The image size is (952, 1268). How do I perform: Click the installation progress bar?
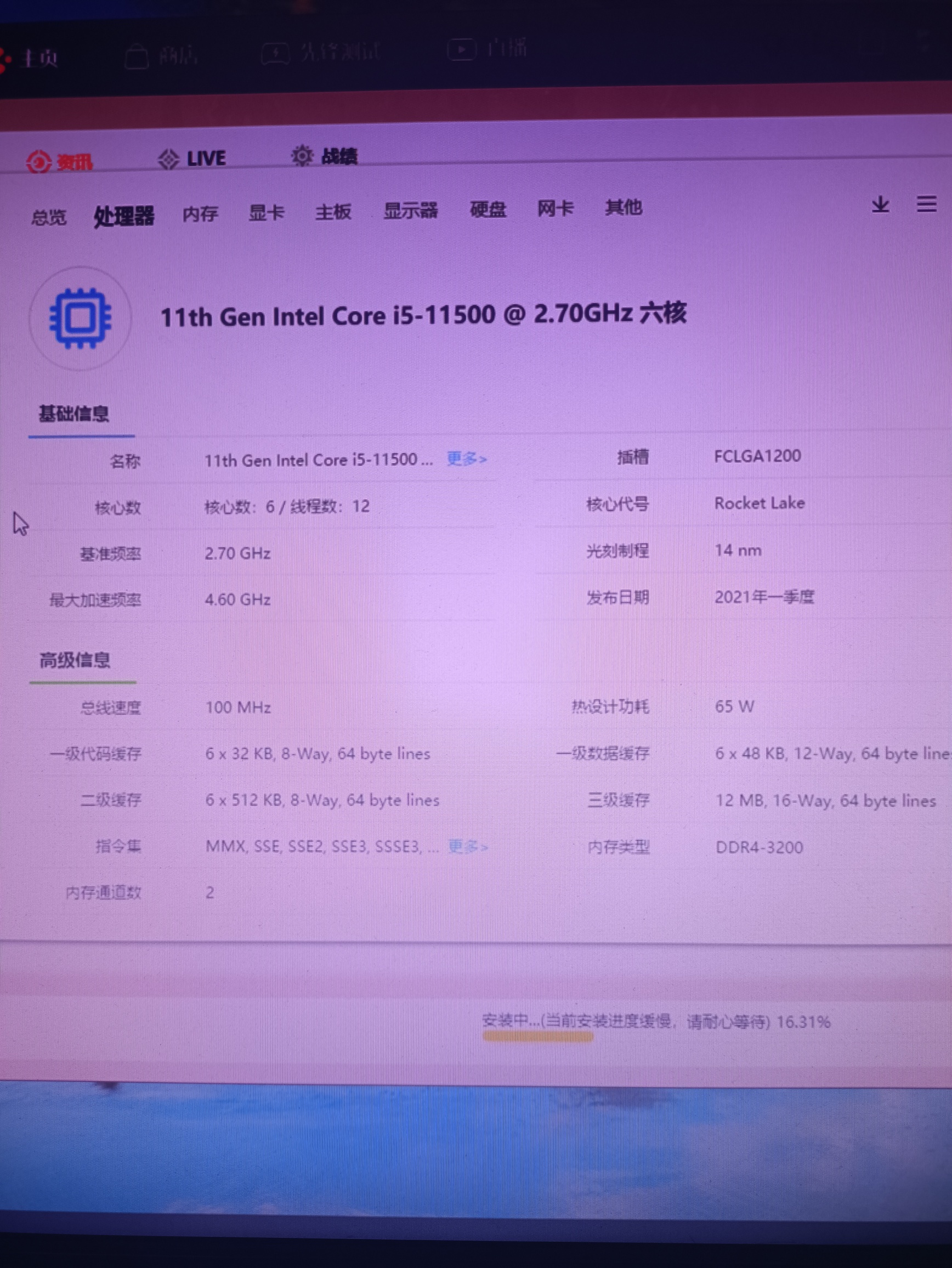[x=537, y=1037]
